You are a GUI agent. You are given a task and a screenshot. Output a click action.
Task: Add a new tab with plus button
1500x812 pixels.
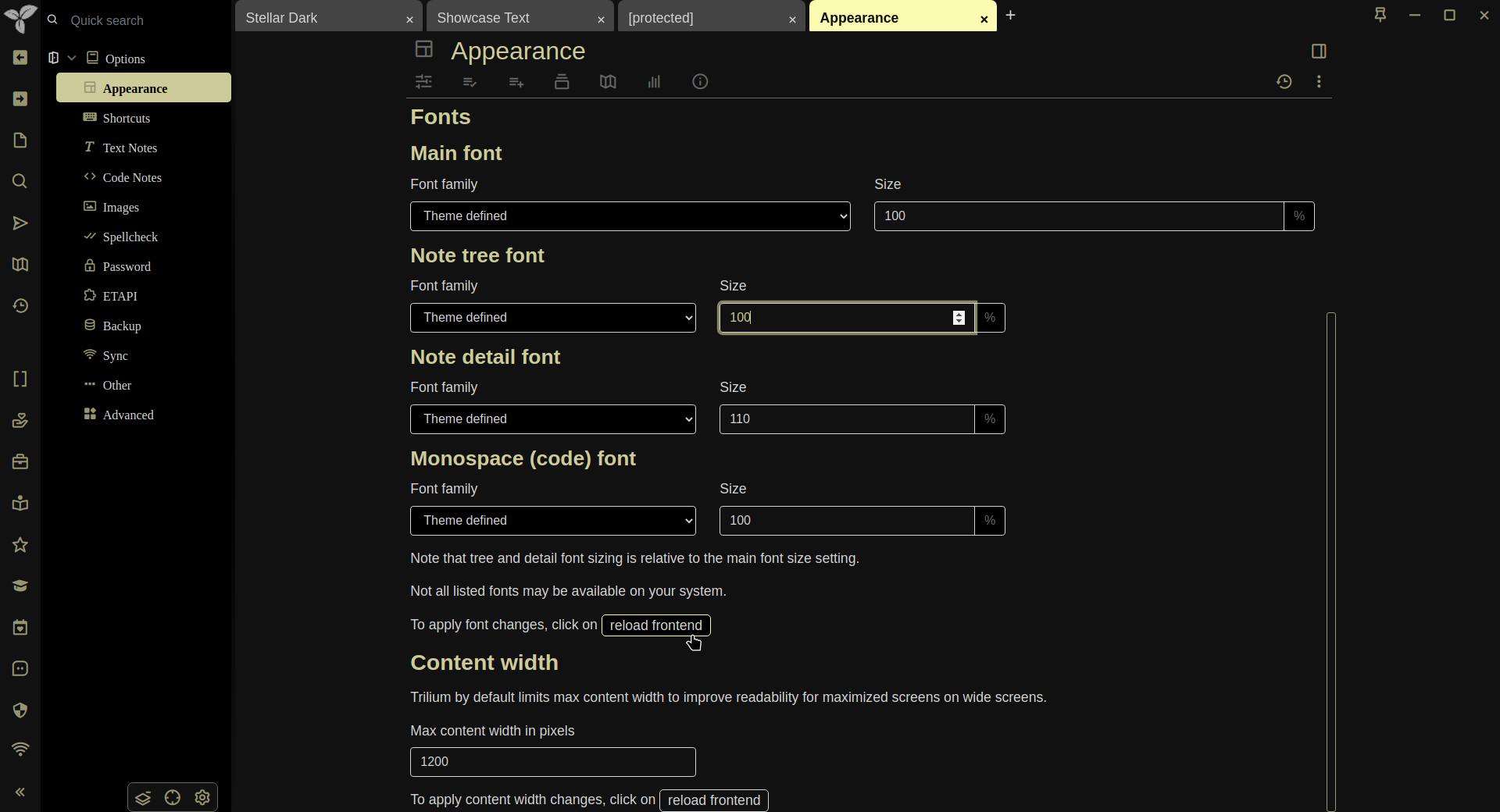click(x=1010, y=16)
